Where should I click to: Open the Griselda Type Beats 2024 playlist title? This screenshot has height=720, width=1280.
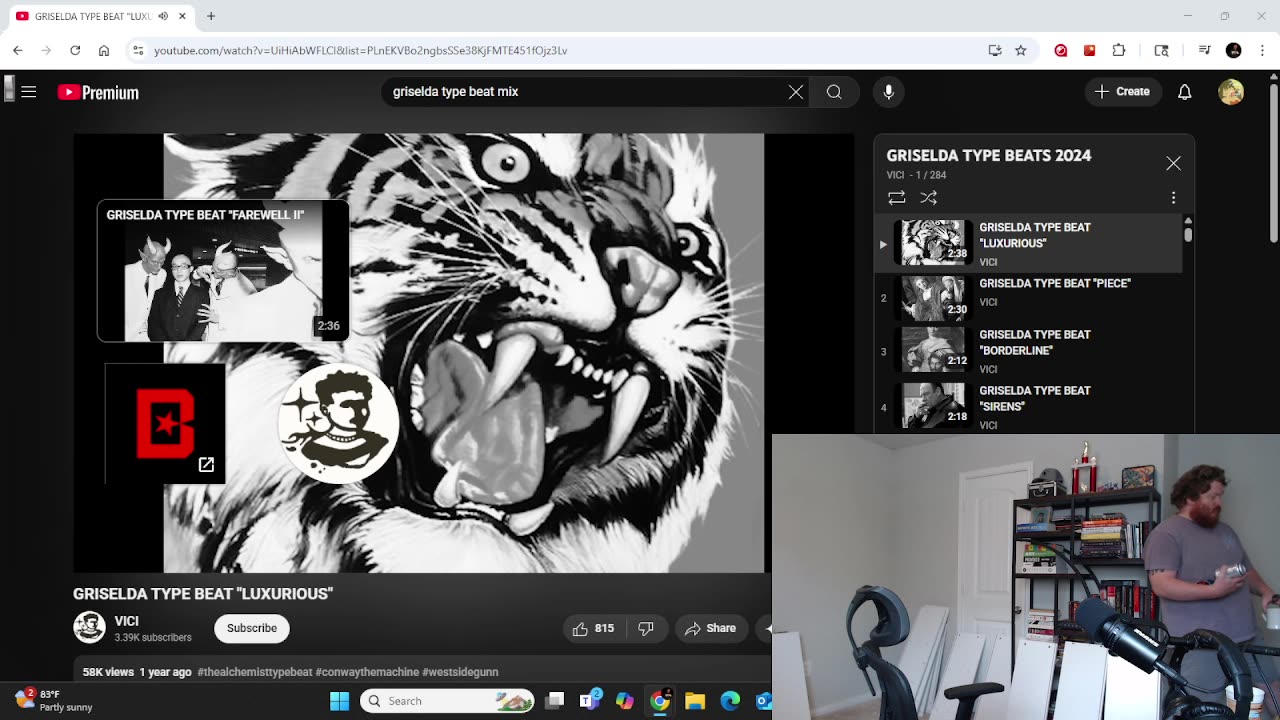tap(989, 155)
